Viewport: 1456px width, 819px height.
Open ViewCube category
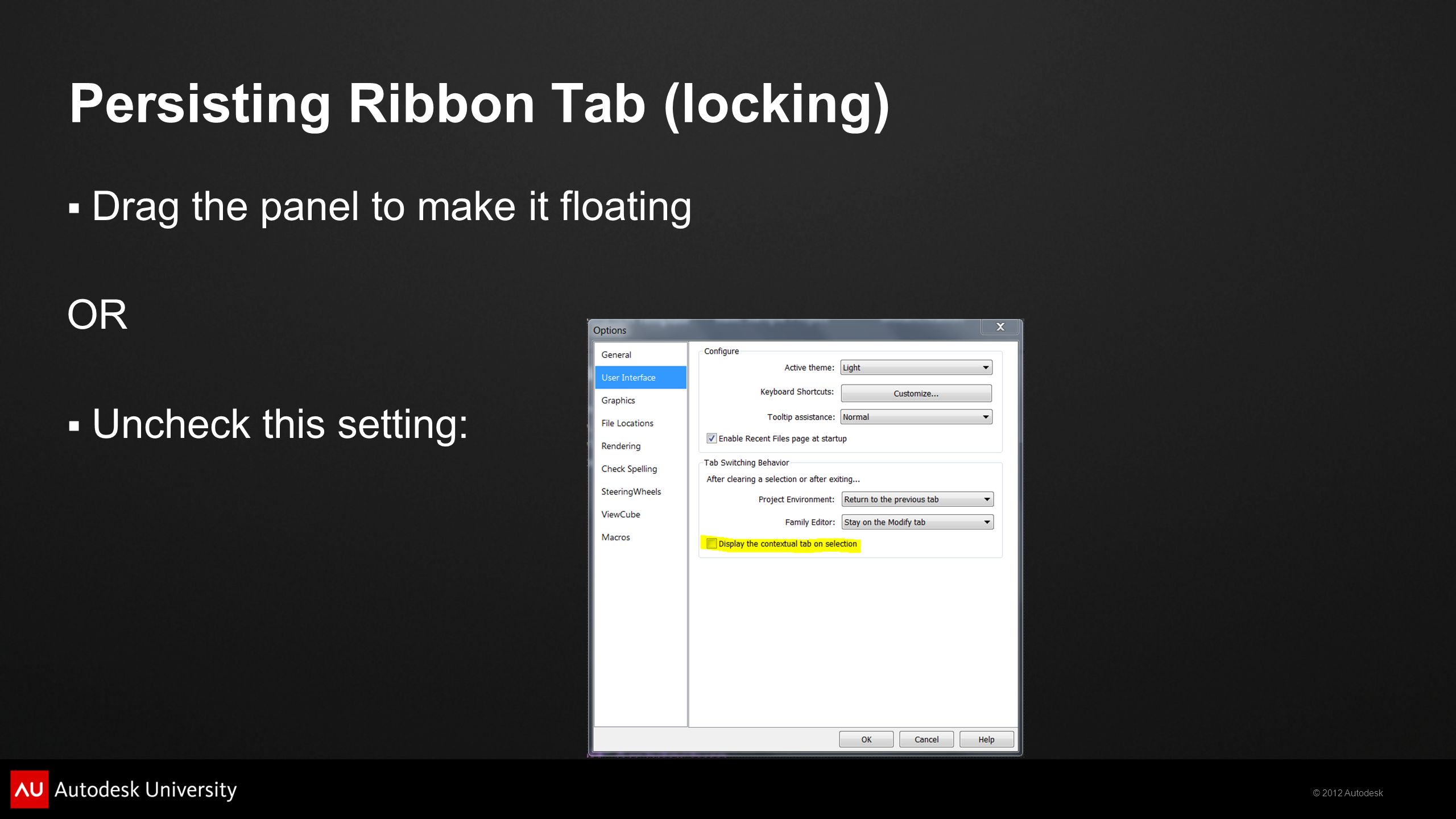(x=640, y=514)
